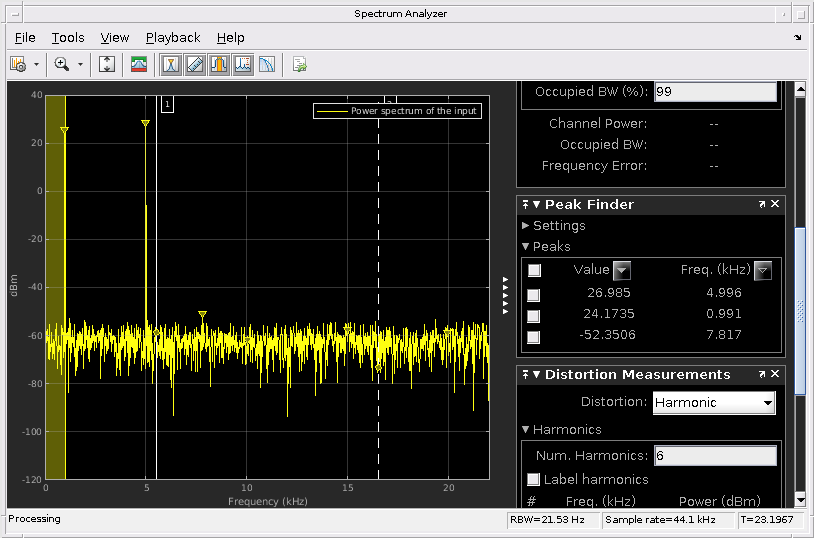The image size is (814, 538).
Task: Enable the Label harmonics checkbox
Action: [534, 479]
